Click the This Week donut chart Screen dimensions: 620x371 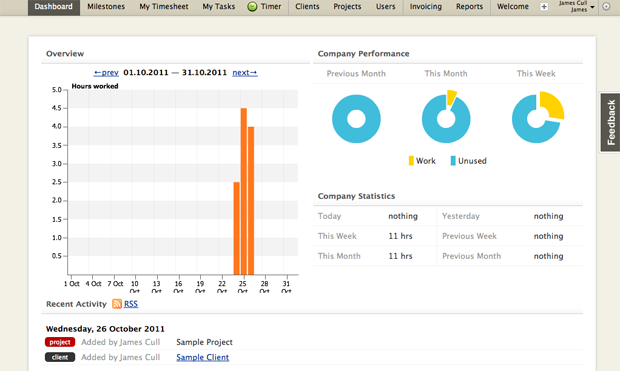(538, 117)
